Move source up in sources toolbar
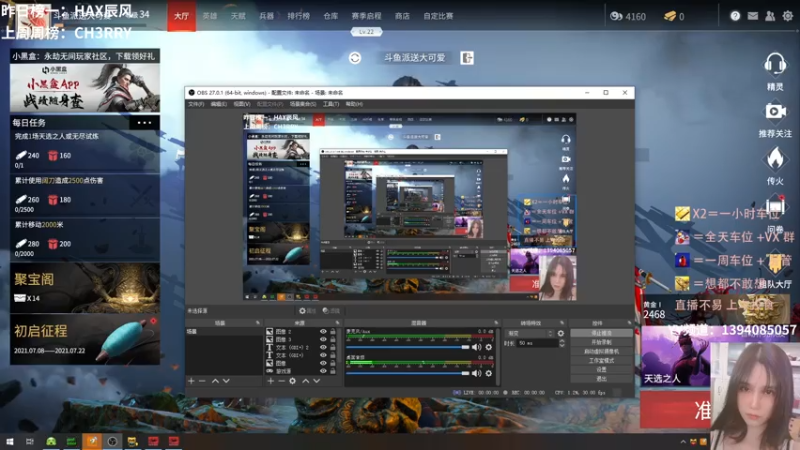Viewport: 800px width, 450px height. 306,381
